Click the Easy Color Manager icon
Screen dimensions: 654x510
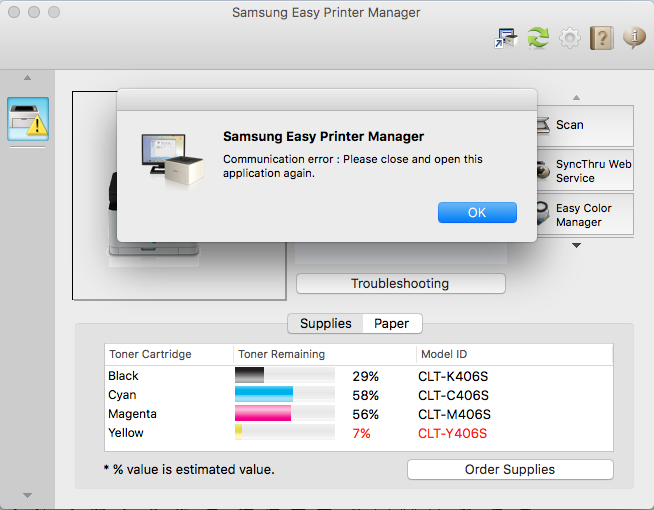[543, 213]
